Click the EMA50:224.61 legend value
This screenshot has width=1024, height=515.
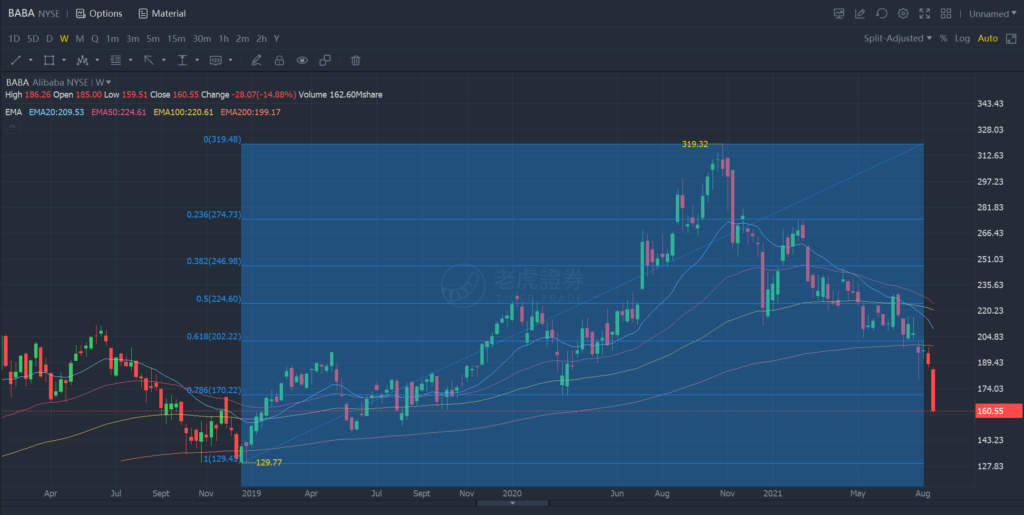pyautogui.click(x=118, y=112)
